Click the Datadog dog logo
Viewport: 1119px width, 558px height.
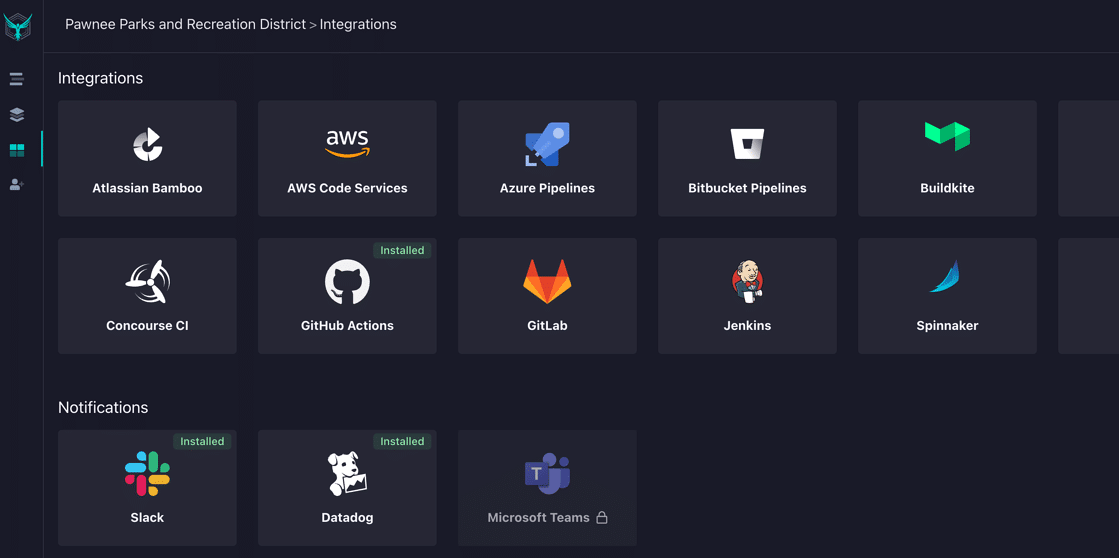(348, 474)
